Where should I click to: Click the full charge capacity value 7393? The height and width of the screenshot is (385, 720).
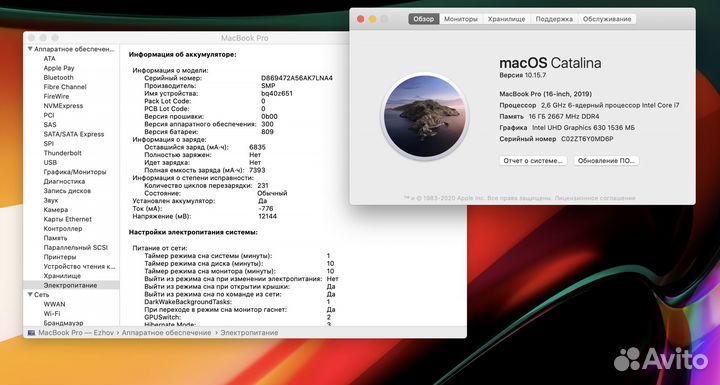(x=257, y=170)
